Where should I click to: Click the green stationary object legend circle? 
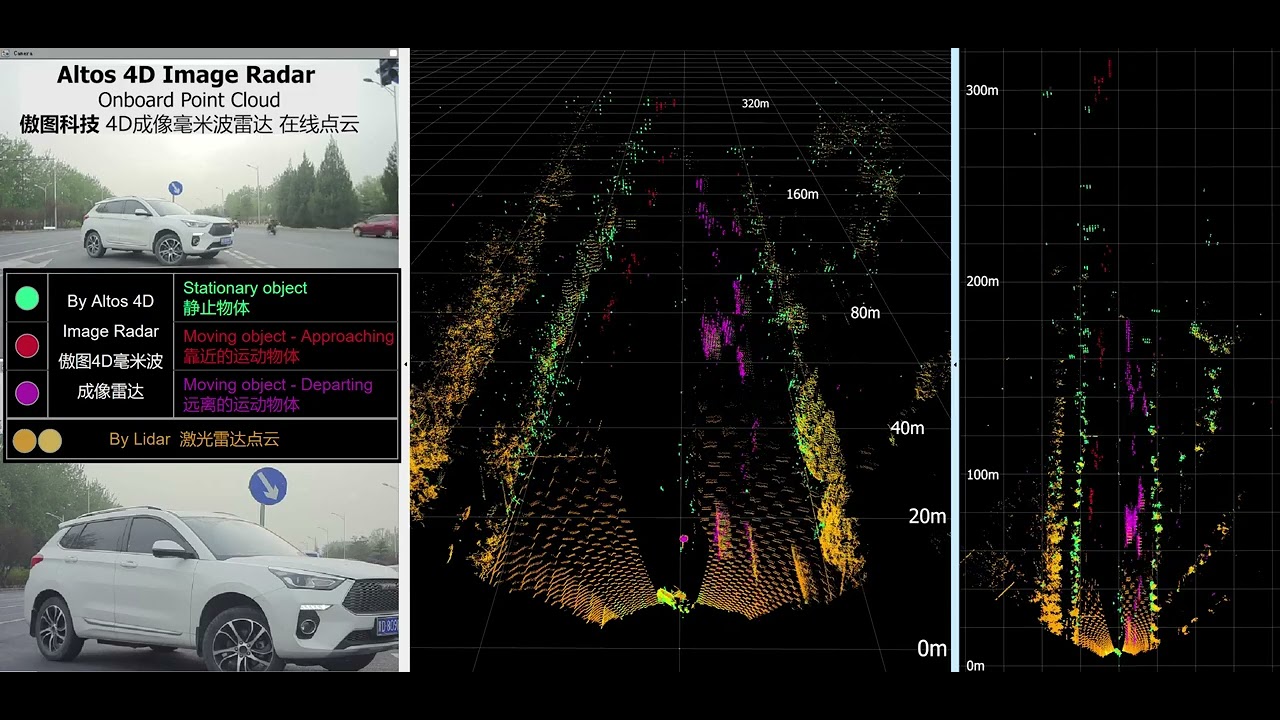click(27, 298)
